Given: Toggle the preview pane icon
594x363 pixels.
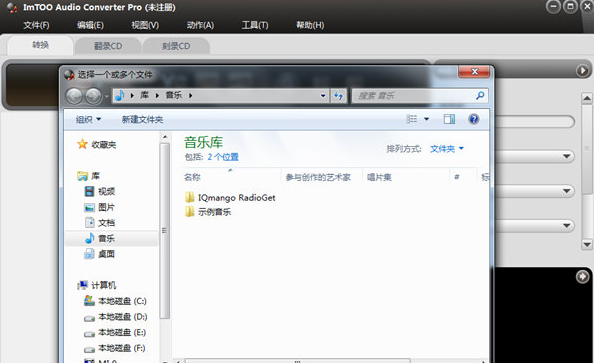Looking at the screenshot, I should pyautogui.click(x=449, y=119).
